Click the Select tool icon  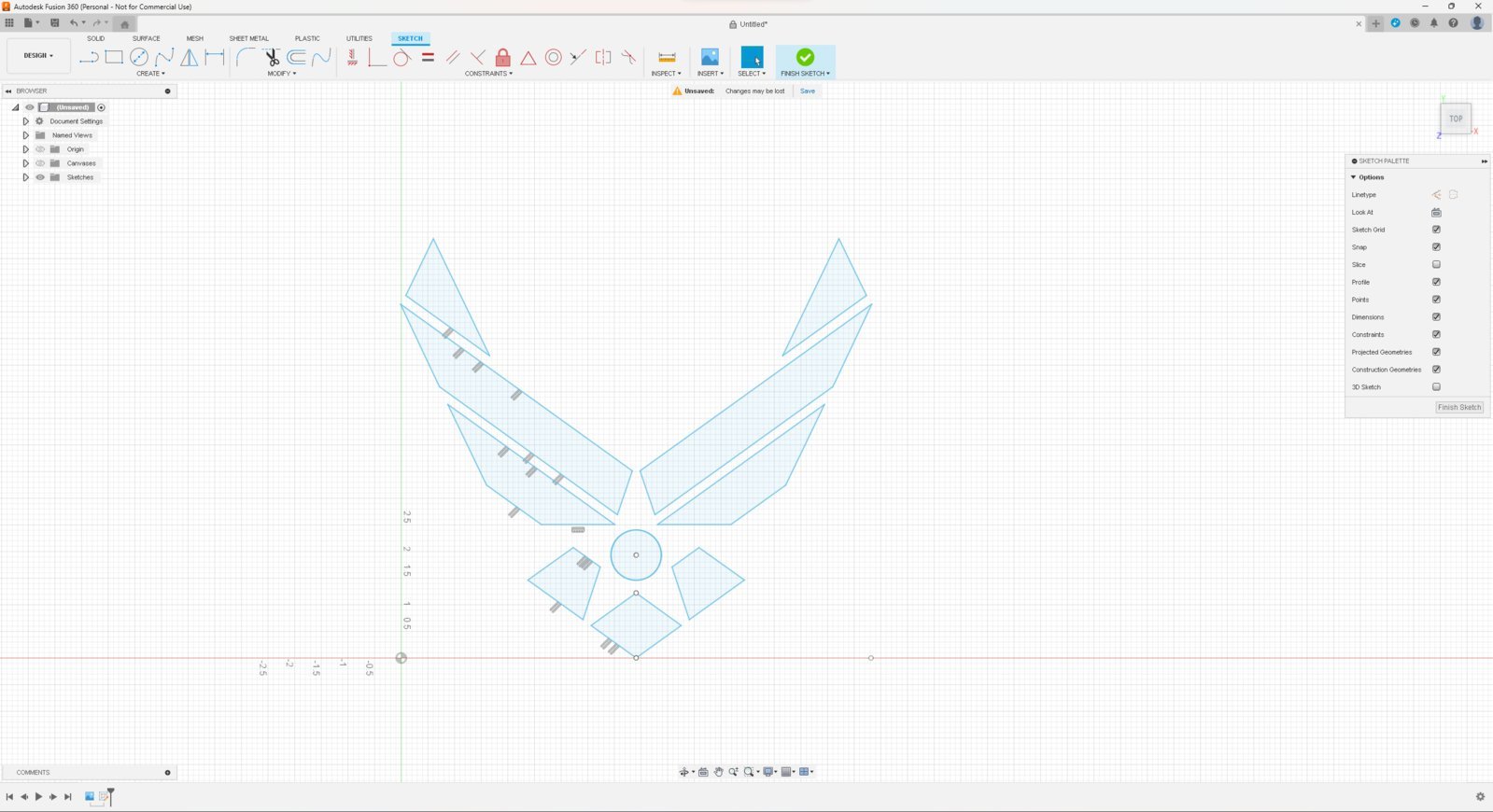click(752, 58)
